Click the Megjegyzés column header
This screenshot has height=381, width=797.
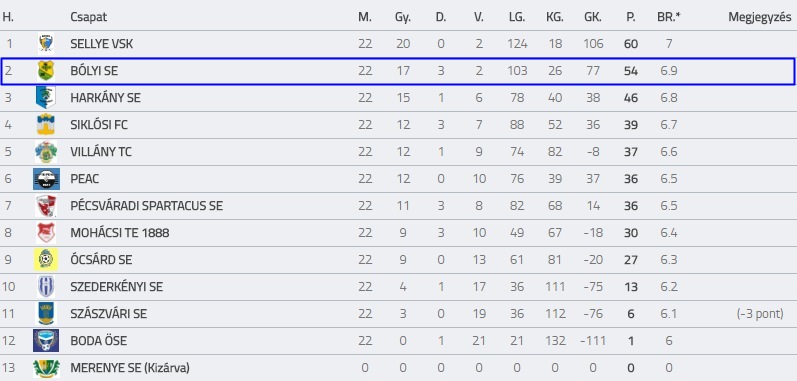coord(760,17)
